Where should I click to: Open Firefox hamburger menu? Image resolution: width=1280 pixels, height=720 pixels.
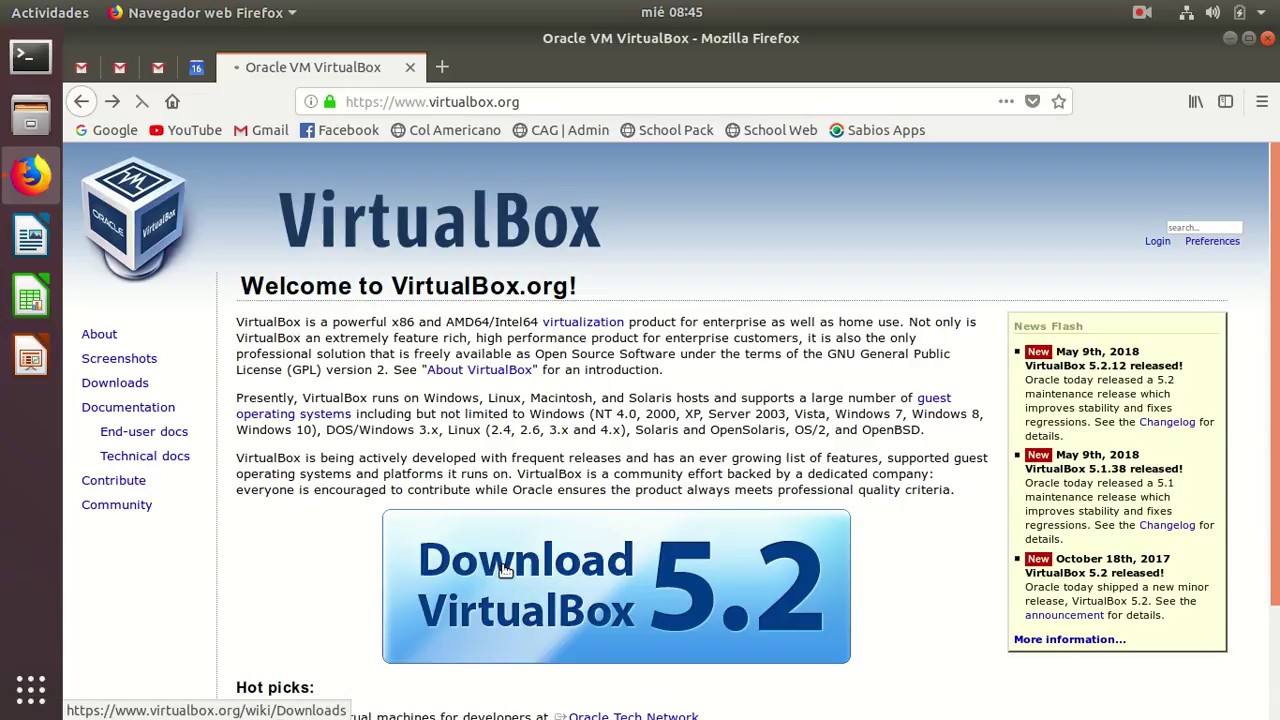pos(1262,101)
